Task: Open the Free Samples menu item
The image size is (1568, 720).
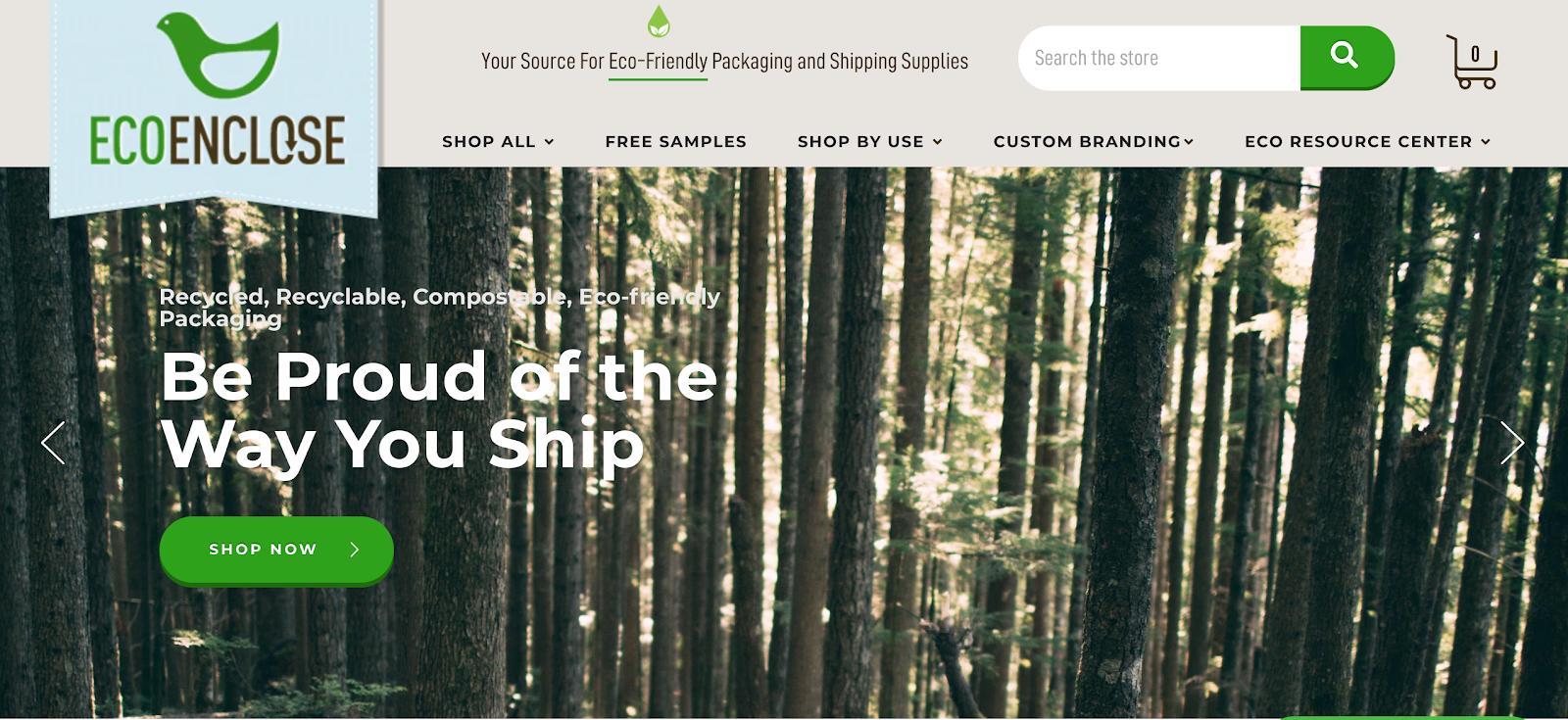Action: tap(676, 142)
